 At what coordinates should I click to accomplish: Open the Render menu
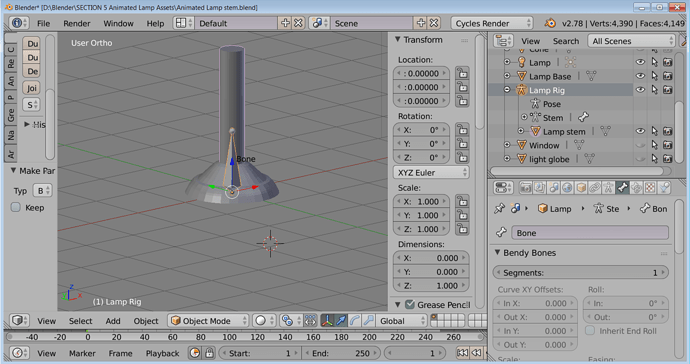click(x=77, y=23)
